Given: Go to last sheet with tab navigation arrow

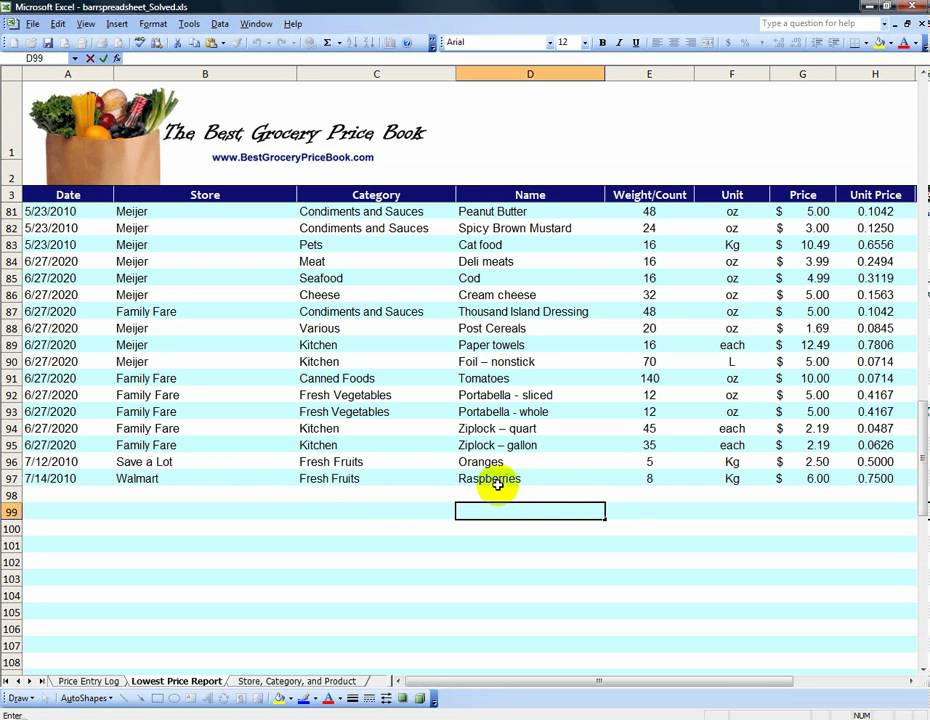Looking at the screenshot, I should pos(41,681).
